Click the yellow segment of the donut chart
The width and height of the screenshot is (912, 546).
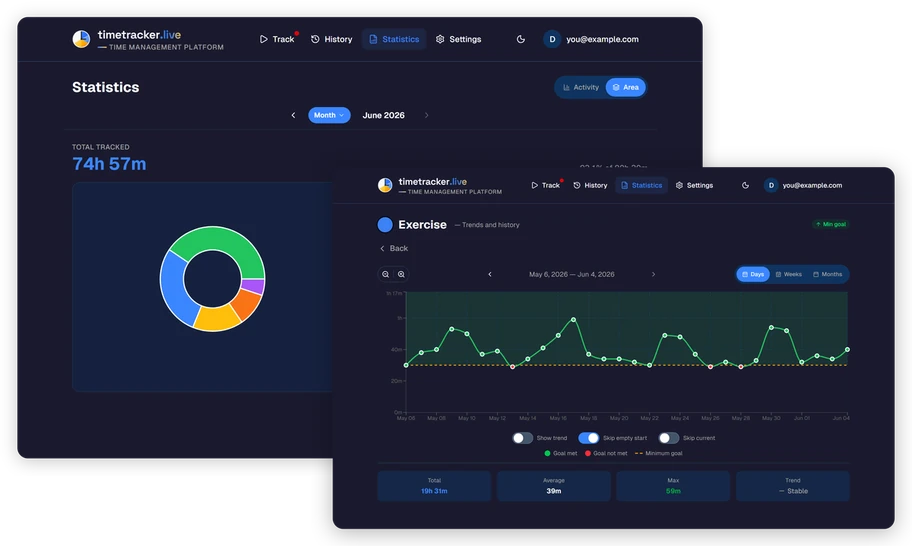coord(216,318)
